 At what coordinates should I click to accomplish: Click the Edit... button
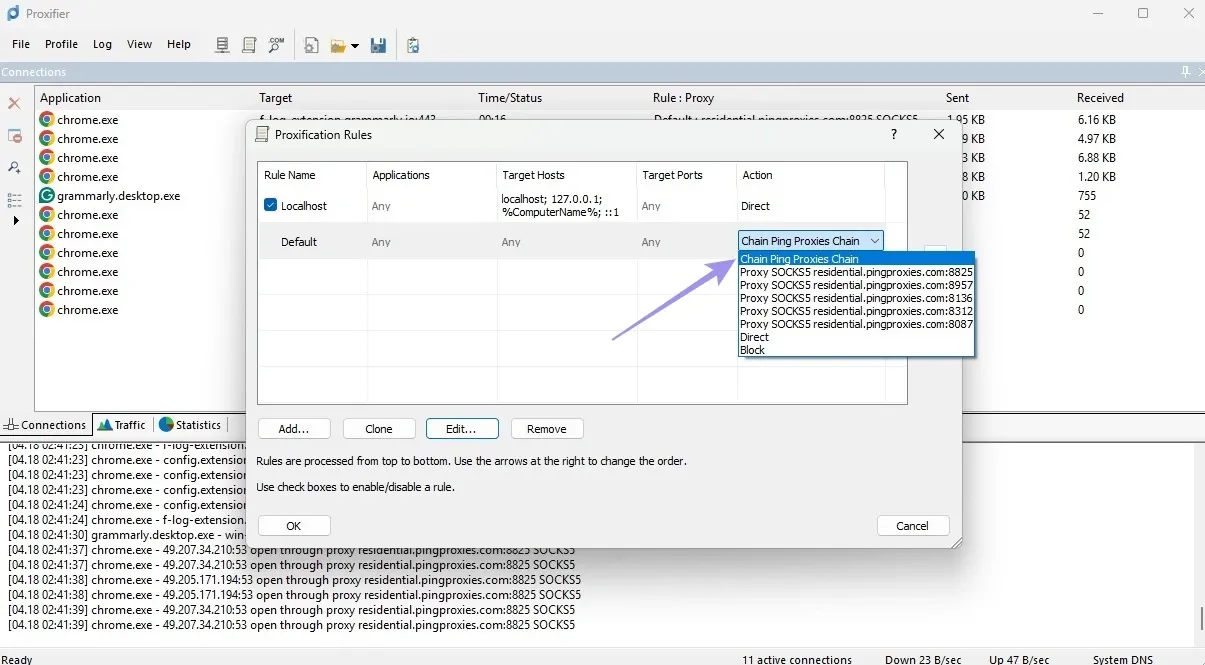[462, 428]
